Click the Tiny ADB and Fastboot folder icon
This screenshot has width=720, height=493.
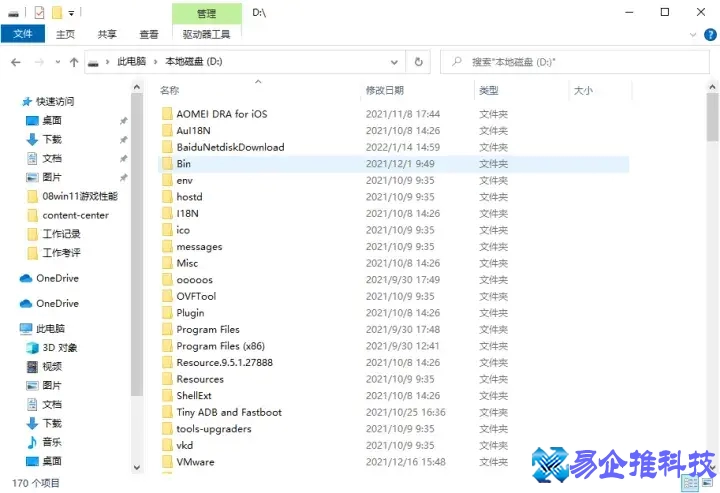(x=167, y=412)
